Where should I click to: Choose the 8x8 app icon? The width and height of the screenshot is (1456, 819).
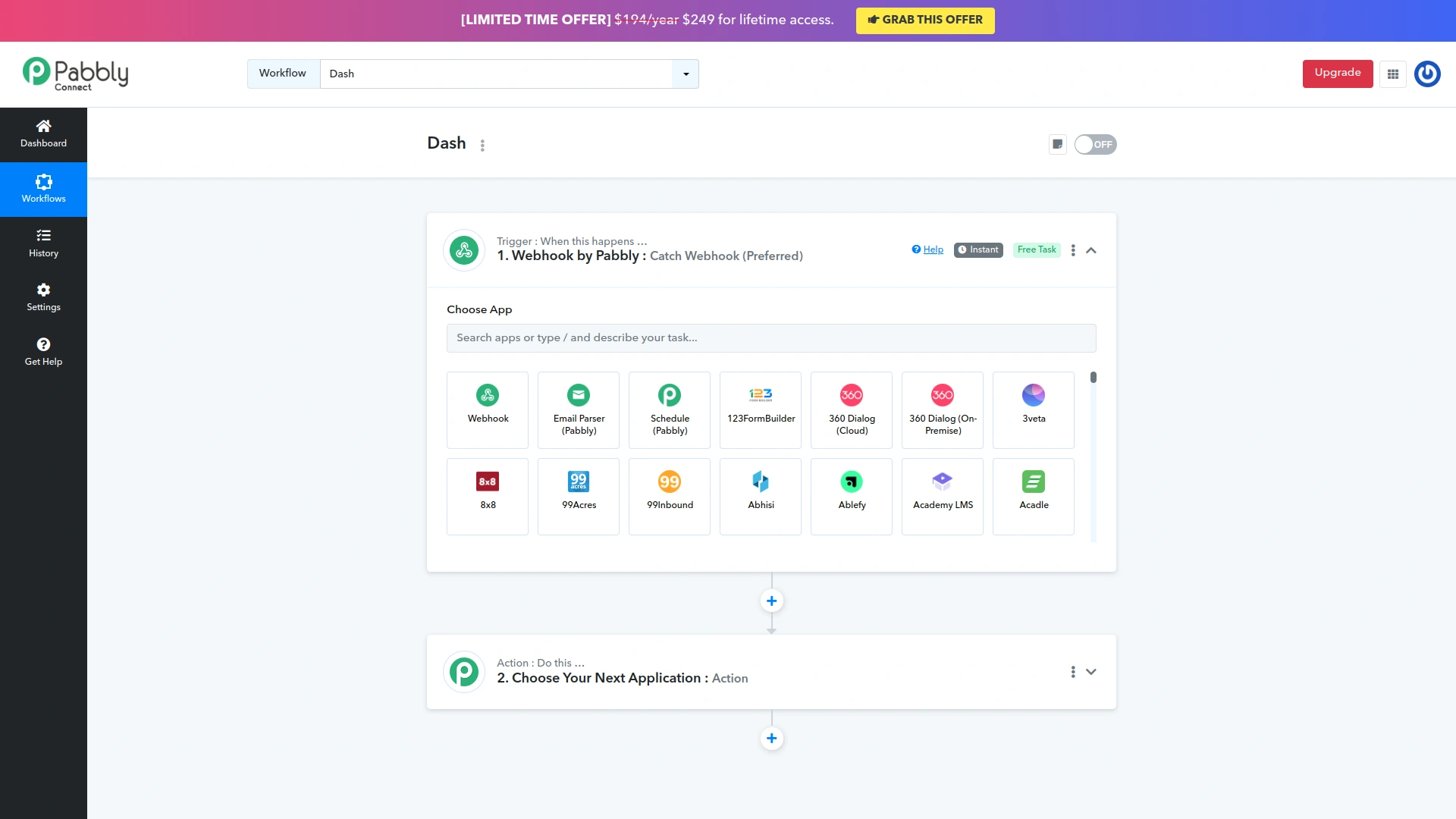point(487,496)
